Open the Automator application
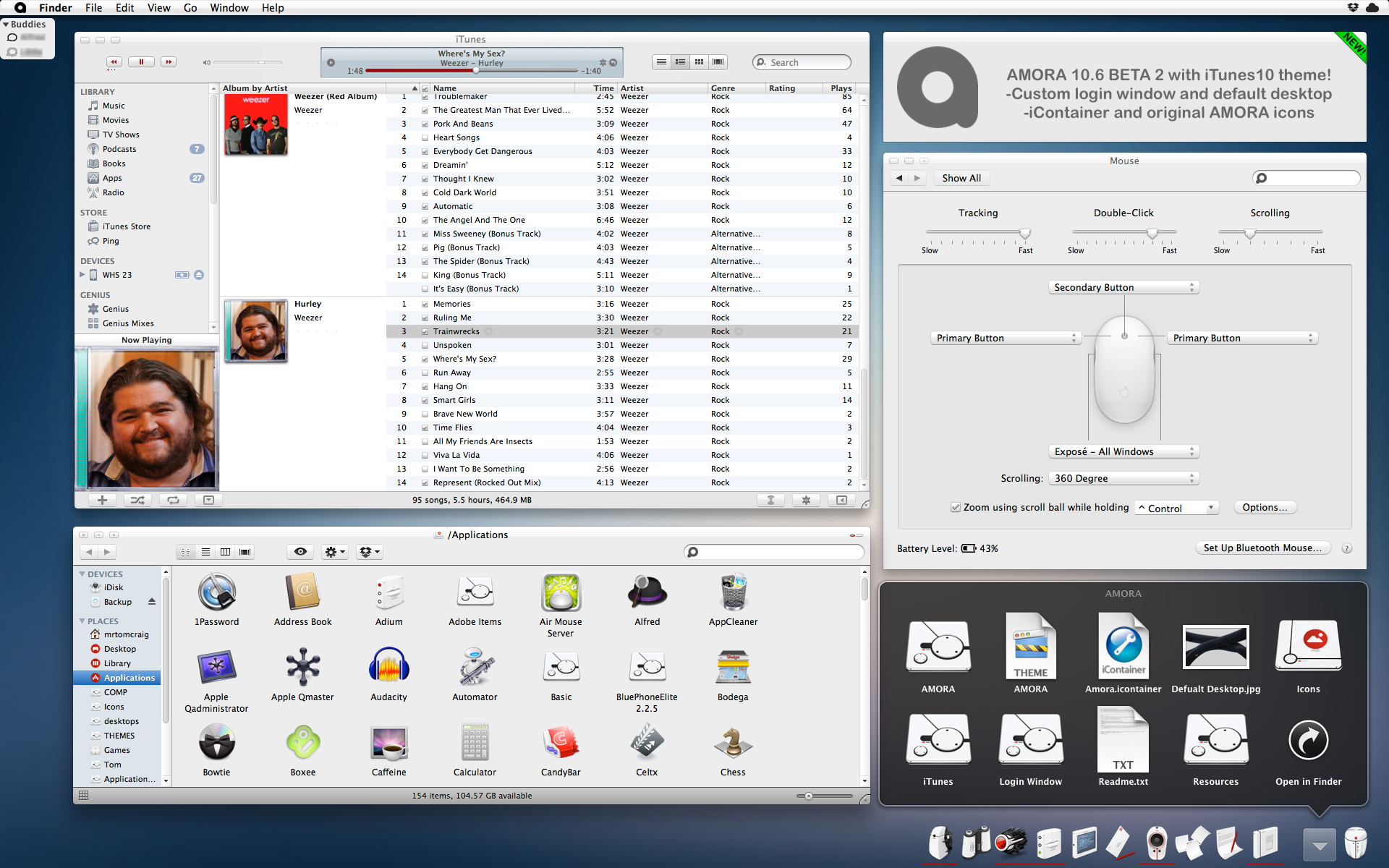 point(475,667)
